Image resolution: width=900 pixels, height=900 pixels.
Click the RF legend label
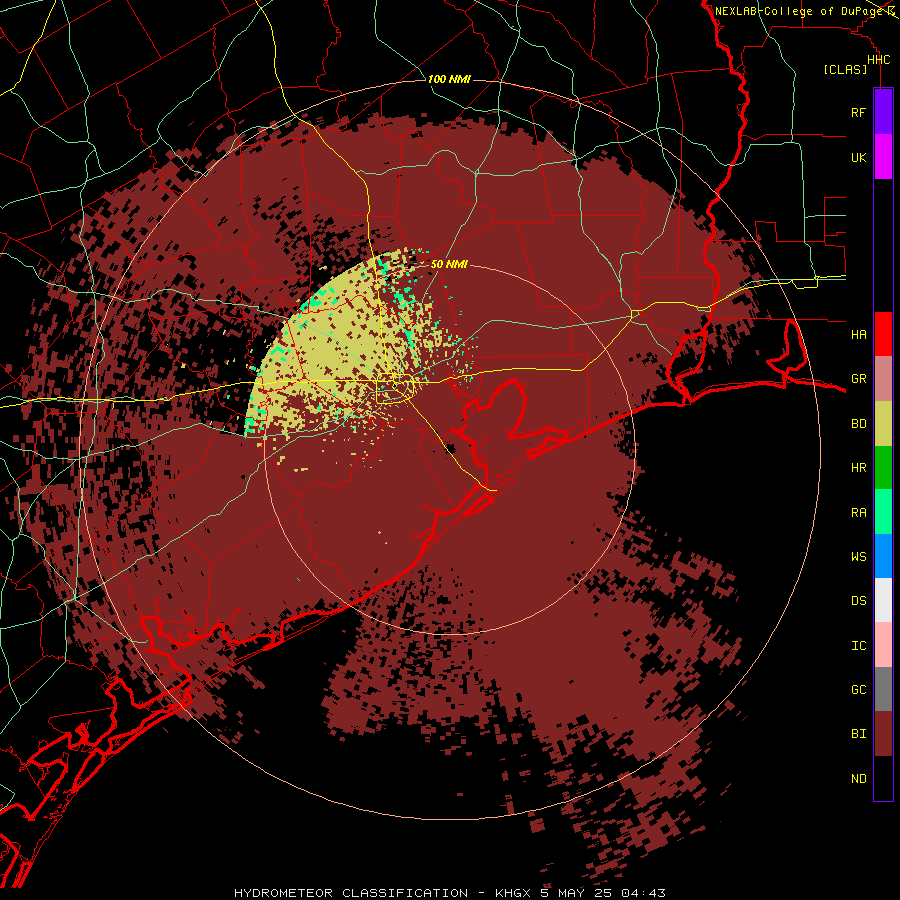tap(858, 112)
